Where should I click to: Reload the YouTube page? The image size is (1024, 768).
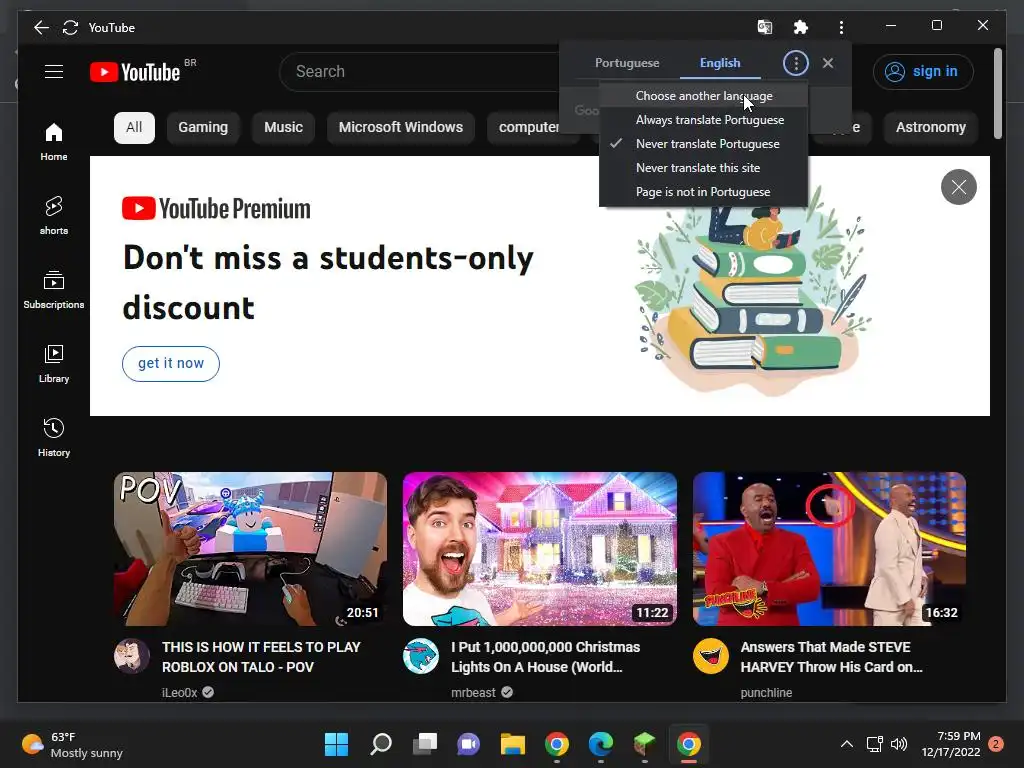click(71, 27)
